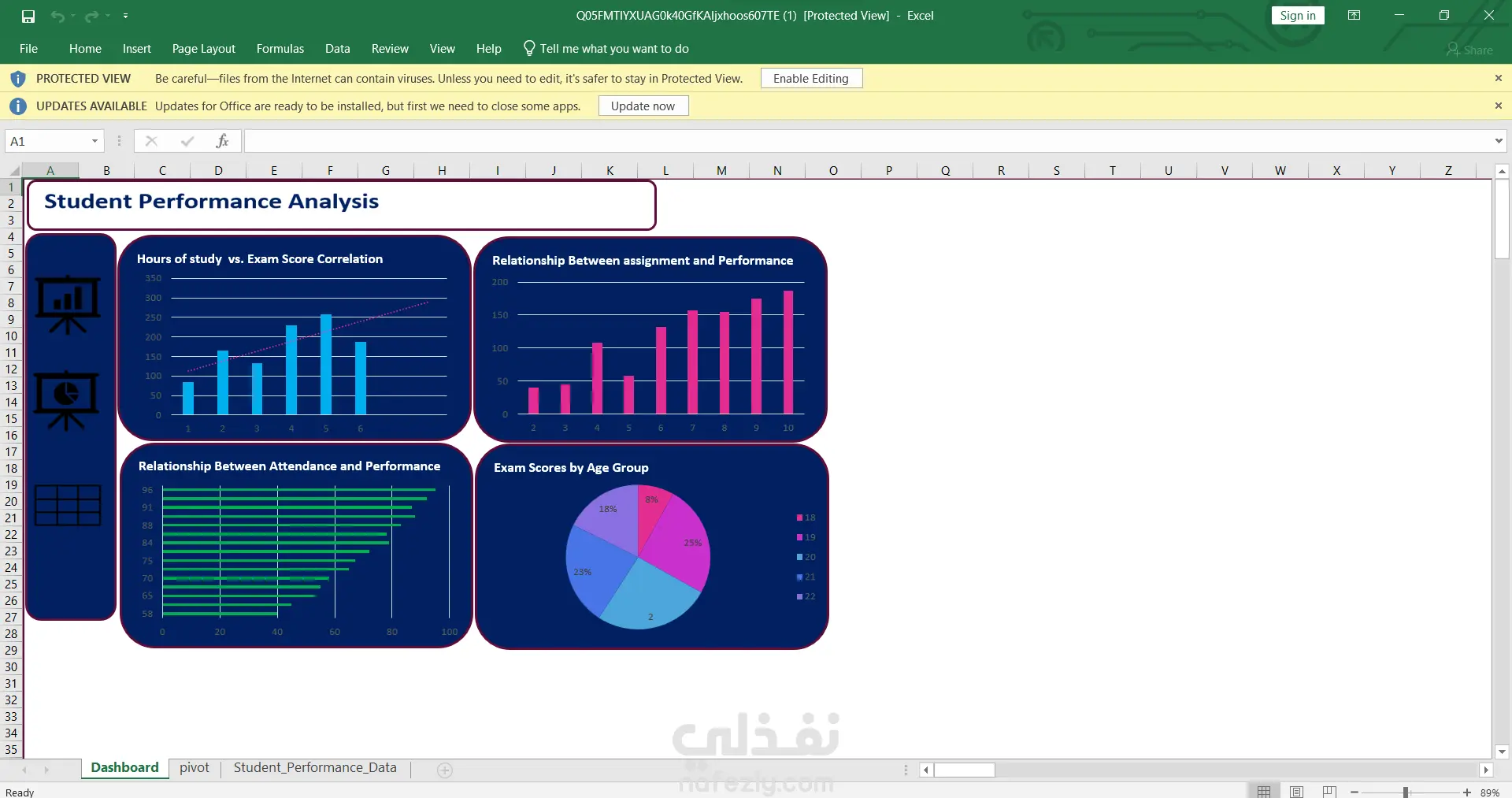Select the Hours of study vs. Exam Score chart
The width and height of the screenshot is (1512, 798).
tap(294, 338)
